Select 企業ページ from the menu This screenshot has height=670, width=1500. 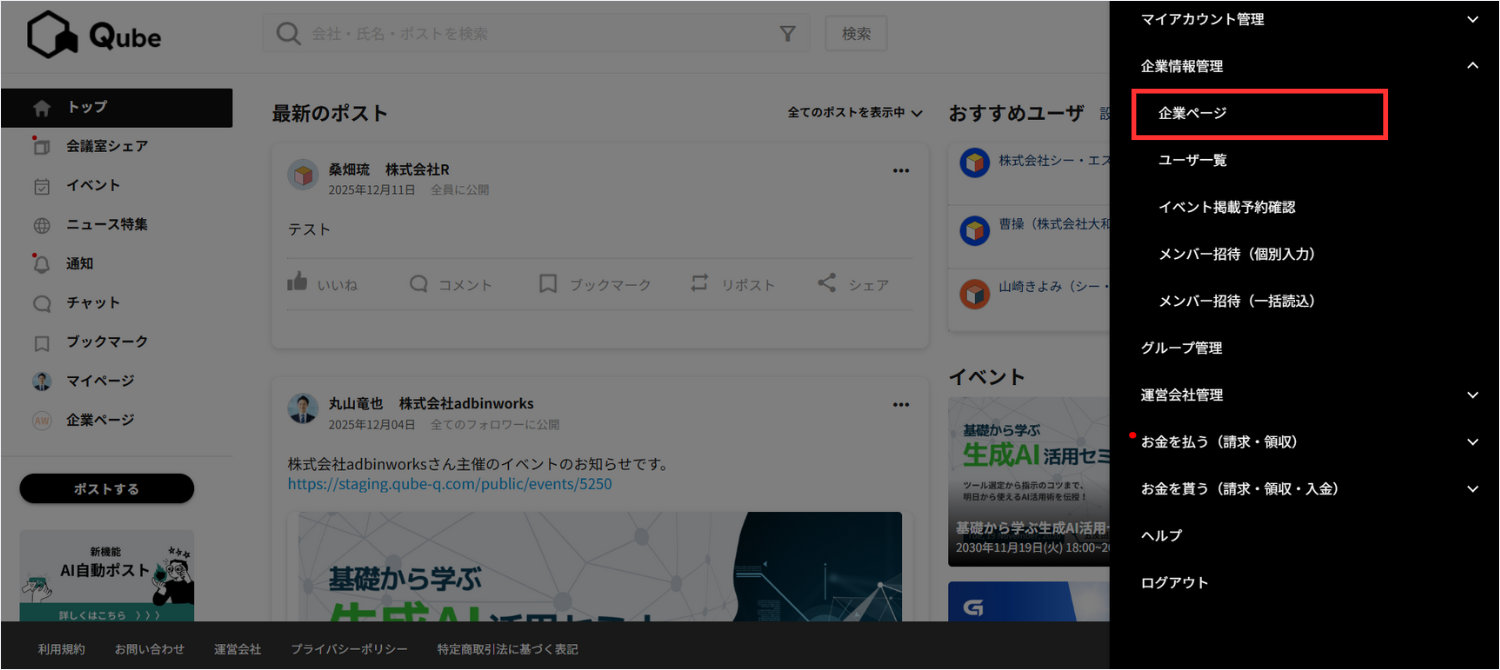coord(1259,115)
